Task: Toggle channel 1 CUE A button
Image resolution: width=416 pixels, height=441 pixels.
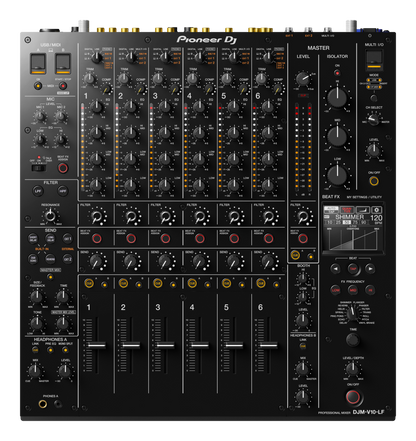Action: (x=89, y=283)
